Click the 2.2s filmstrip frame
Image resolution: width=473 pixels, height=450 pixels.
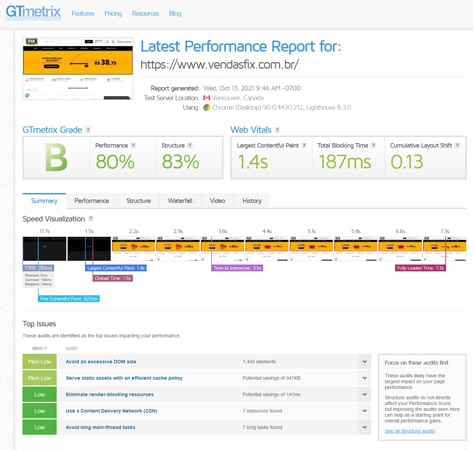(x=133, y=249)
